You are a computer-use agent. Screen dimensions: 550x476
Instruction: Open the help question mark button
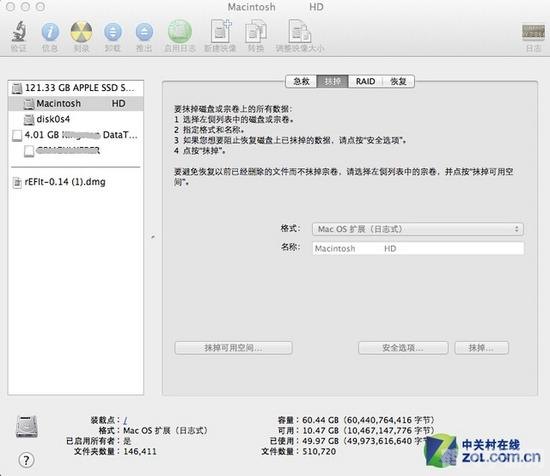pyautogui.click(x=26, y=460)
